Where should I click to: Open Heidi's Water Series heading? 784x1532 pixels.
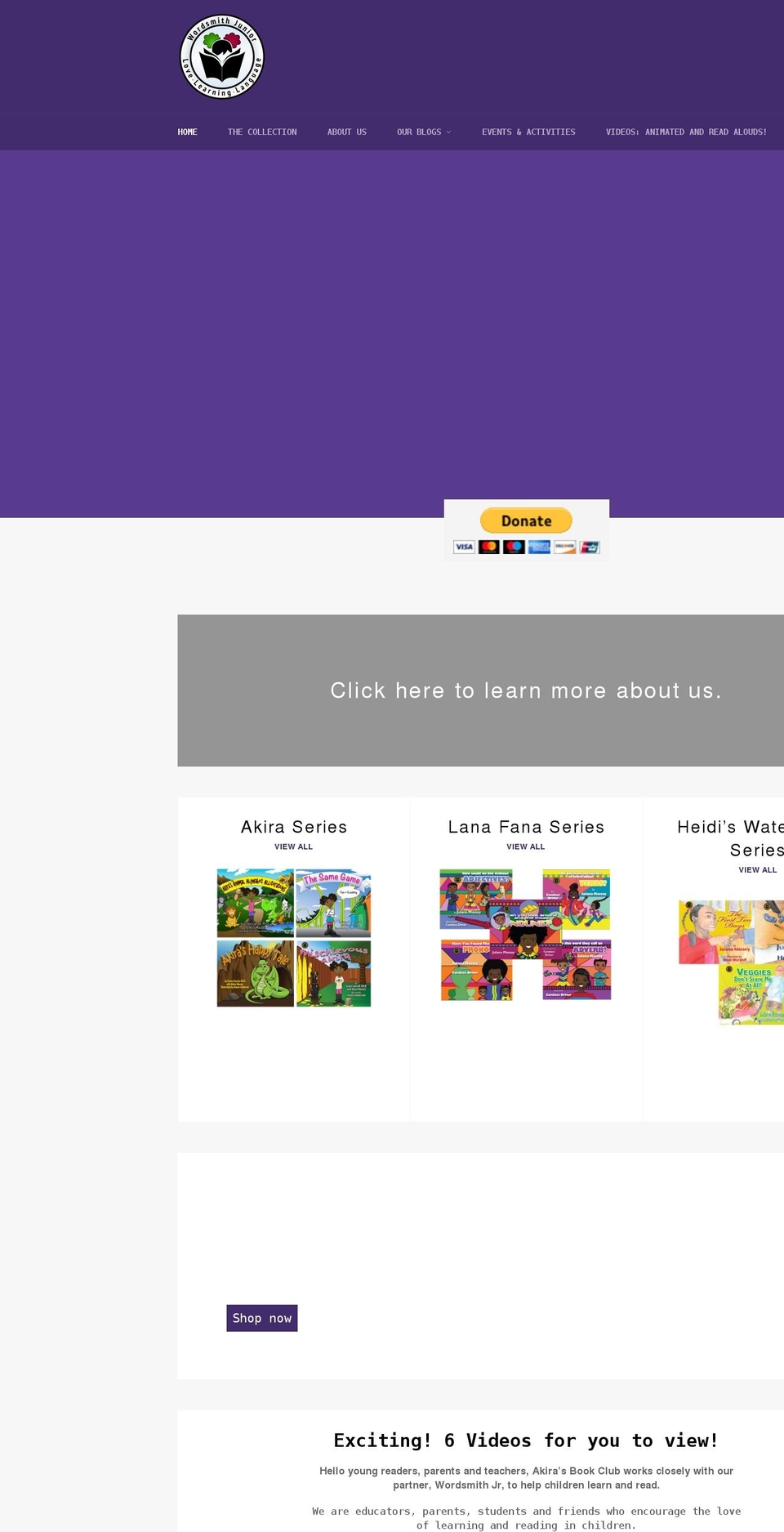point(731,838)
